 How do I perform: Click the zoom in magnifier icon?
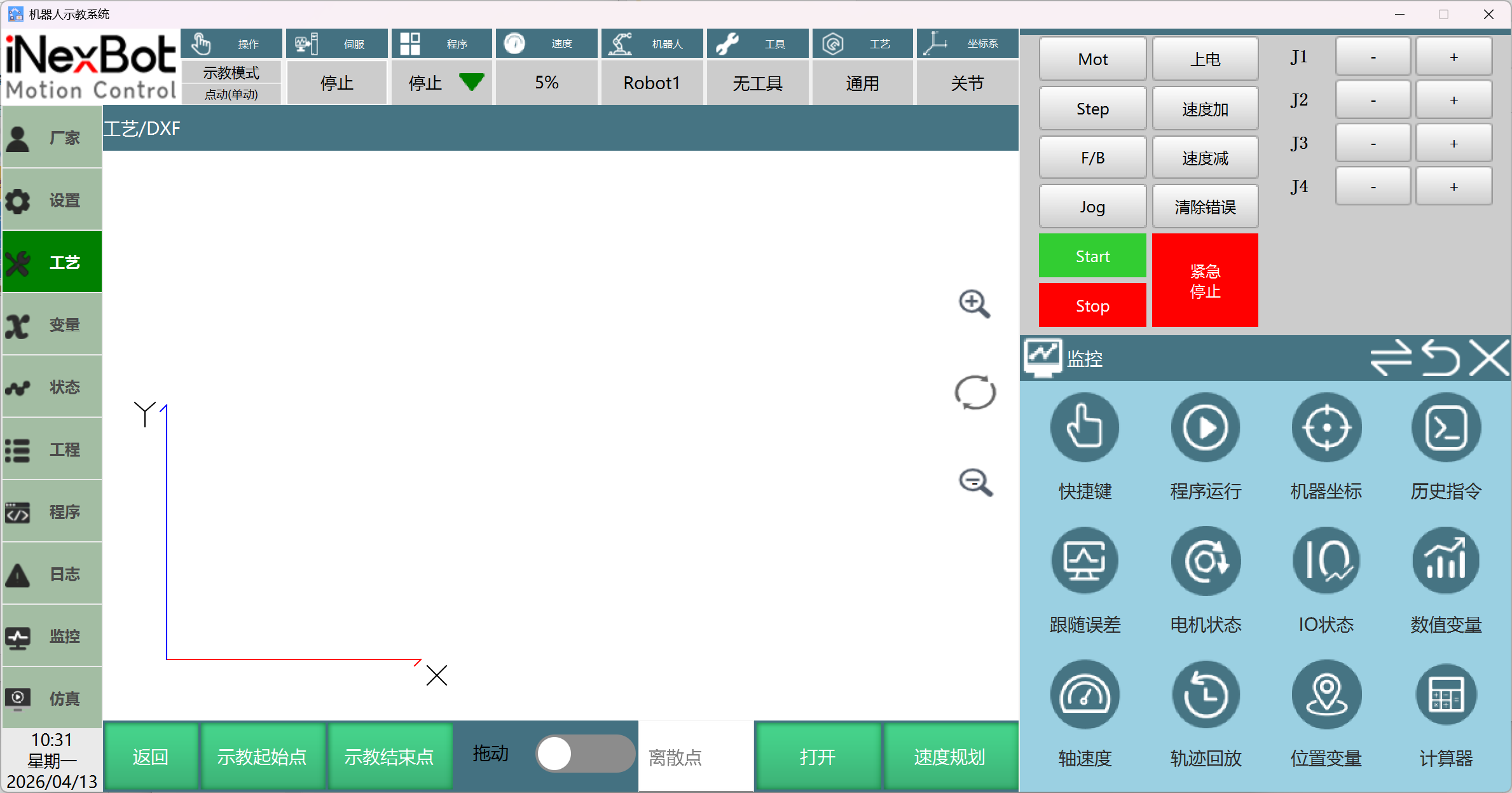pyautogui.click(x=974, y=304)
